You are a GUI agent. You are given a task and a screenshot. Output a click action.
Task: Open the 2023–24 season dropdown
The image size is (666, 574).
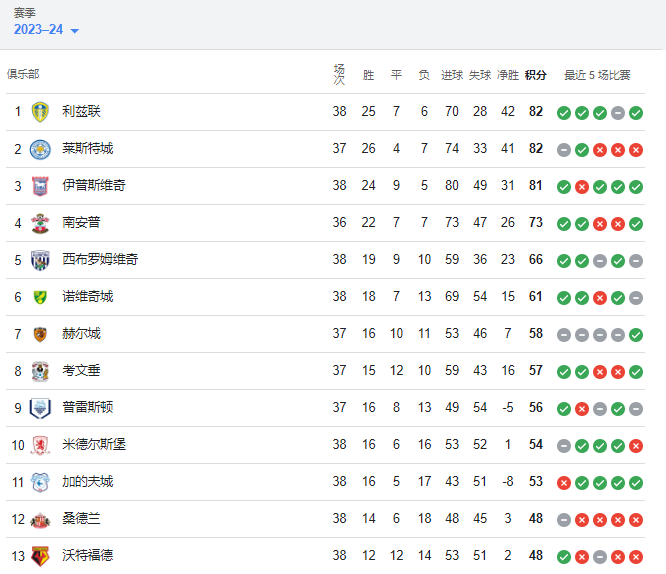(46, 29)
